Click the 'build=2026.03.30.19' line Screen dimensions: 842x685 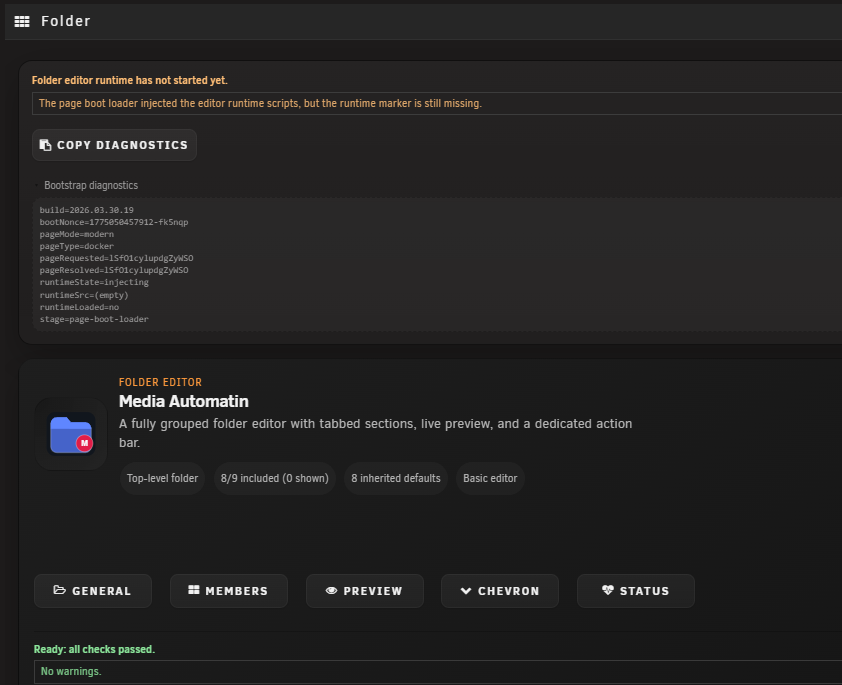[x=86, y=210]
